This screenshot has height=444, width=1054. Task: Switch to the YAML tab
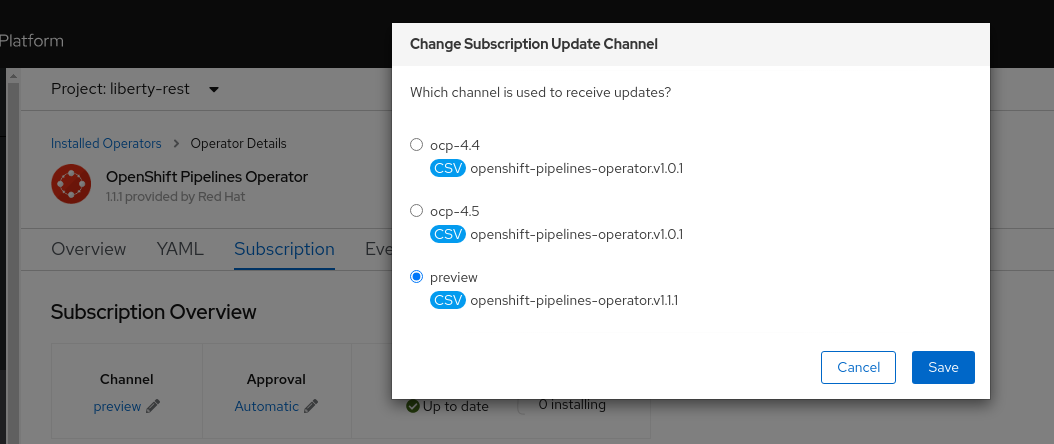180,249
